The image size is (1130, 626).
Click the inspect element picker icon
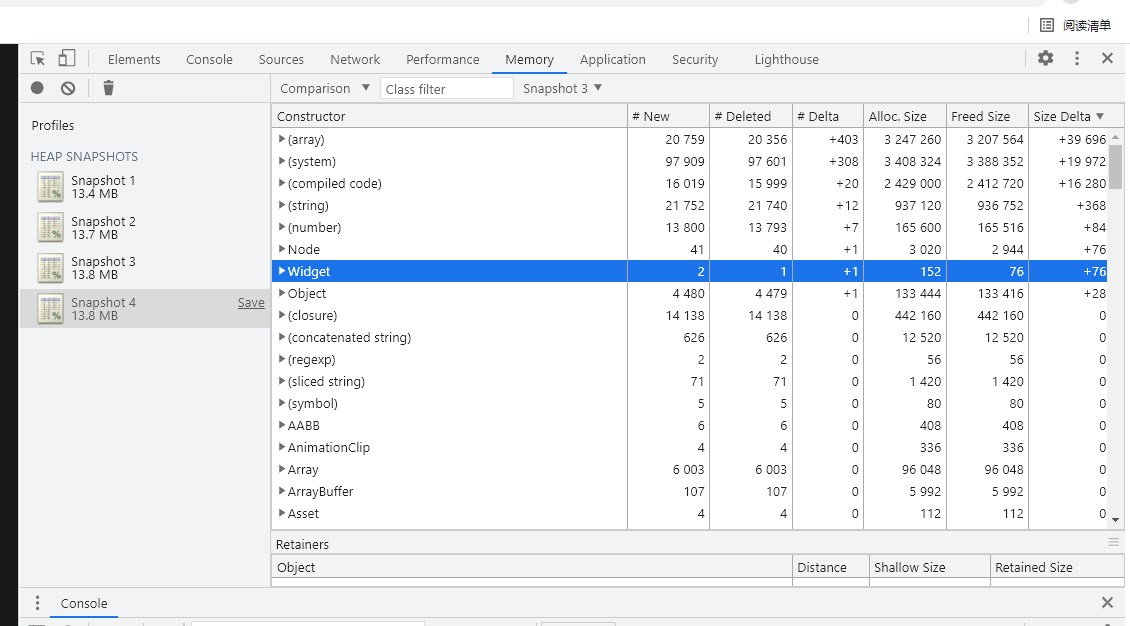point(38,59)
